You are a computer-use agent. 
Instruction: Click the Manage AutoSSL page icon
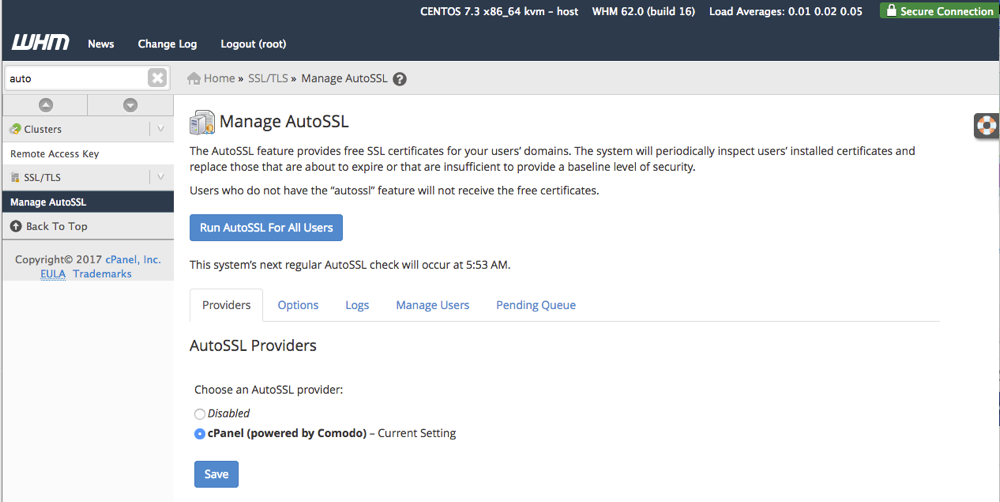[x=202, y=122]
